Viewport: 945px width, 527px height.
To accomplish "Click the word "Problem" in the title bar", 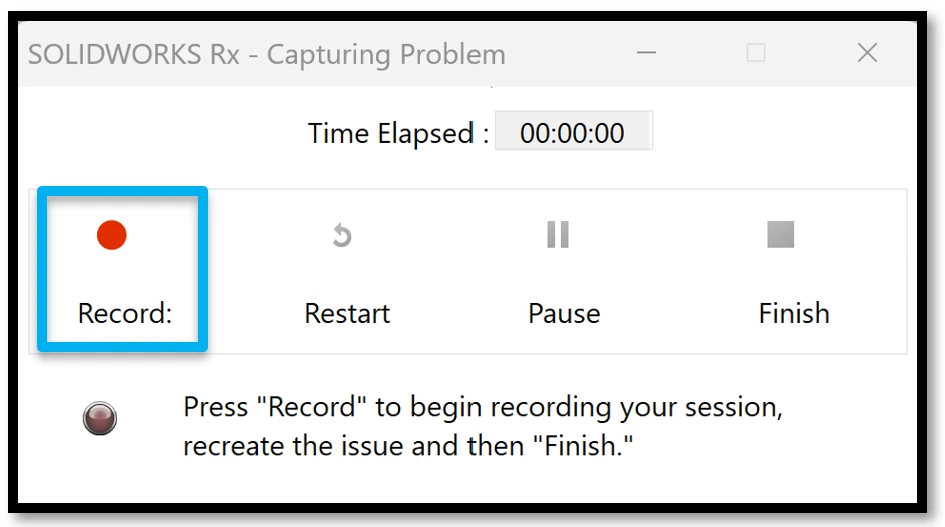I will coord(453,55).
